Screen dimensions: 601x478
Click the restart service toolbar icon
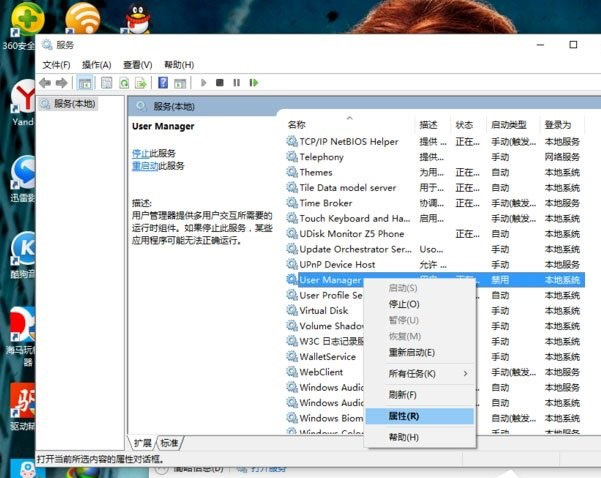click(x=254, y=83)
